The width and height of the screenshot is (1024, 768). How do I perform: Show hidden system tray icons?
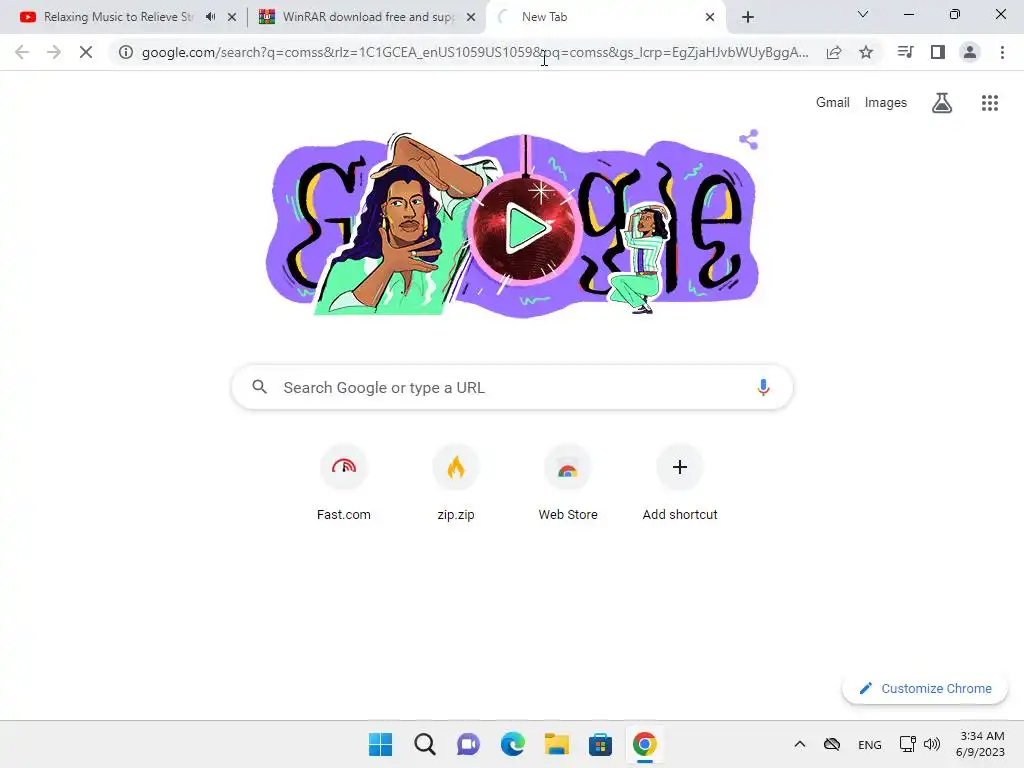[799, 744]
